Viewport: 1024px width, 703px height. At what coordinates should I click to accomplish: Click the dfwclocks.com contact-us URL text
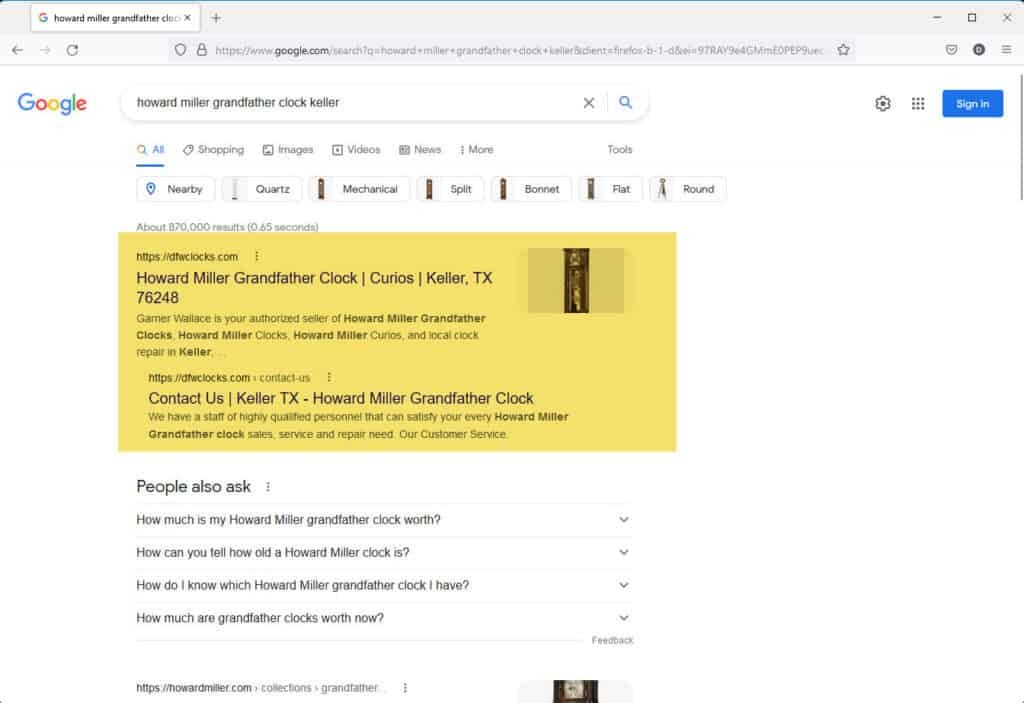pyautogui.click(x=229, y=378)
